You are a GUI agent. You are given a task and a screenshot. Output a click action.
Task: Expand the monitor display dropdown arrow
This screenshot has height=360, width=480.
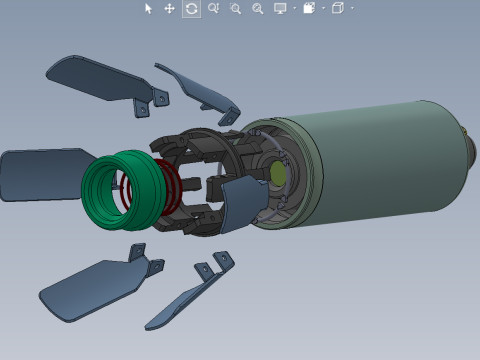295,8
